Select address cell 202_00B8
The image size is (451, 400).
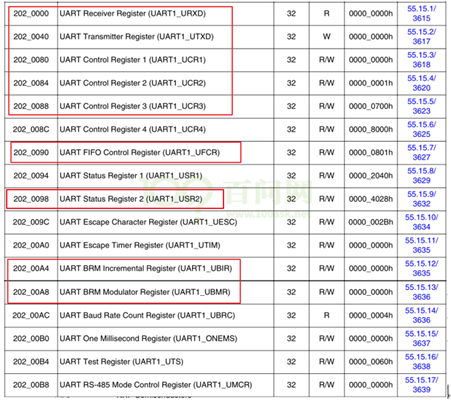[31, 385]
